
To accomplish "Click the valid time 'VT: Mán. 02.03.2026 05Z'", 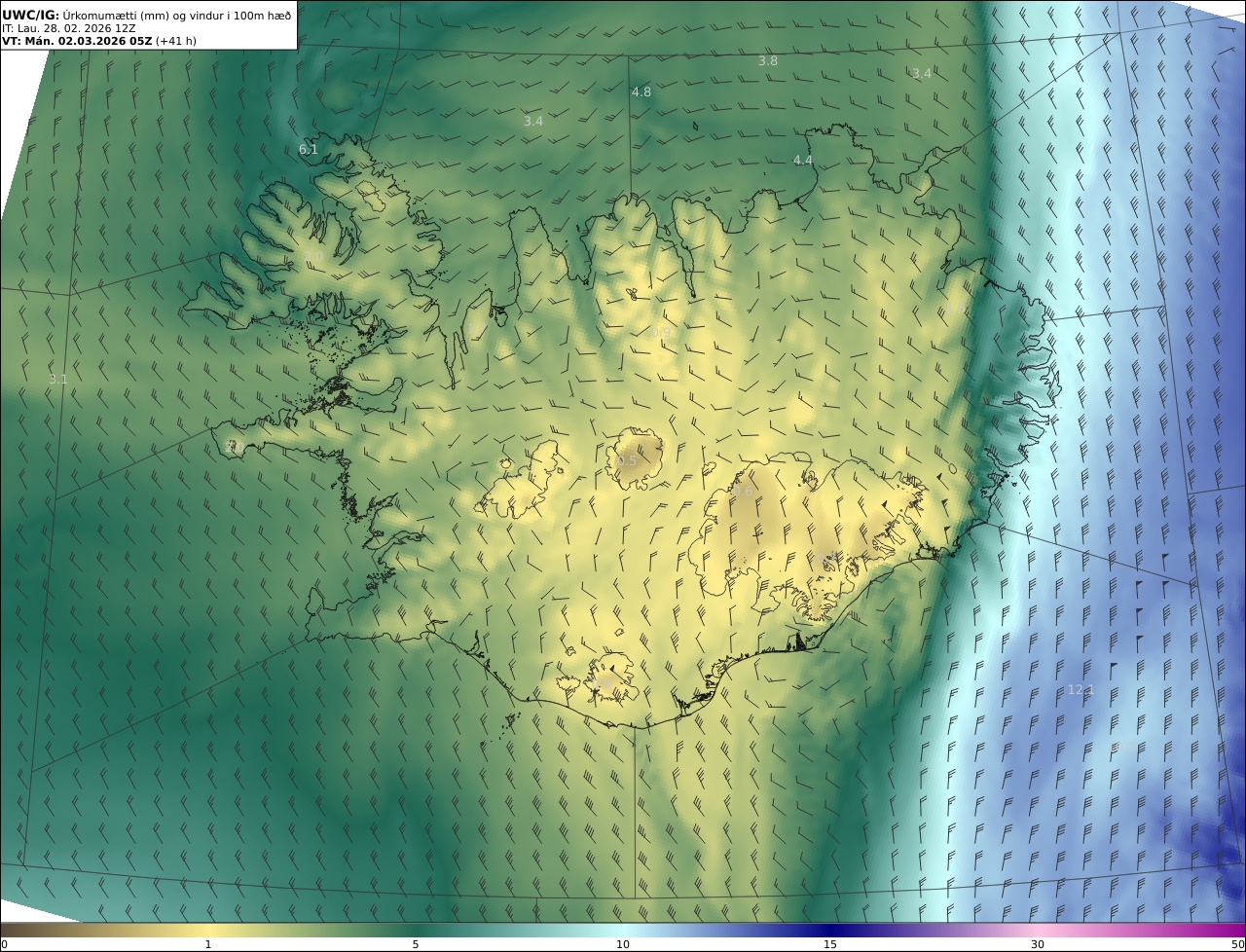I will click(77, 41).
